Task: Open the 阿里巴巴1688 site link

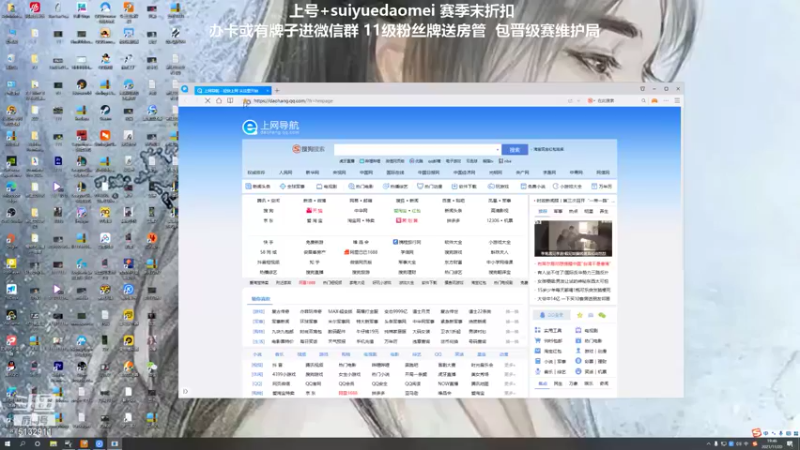Action: (361, 252)
